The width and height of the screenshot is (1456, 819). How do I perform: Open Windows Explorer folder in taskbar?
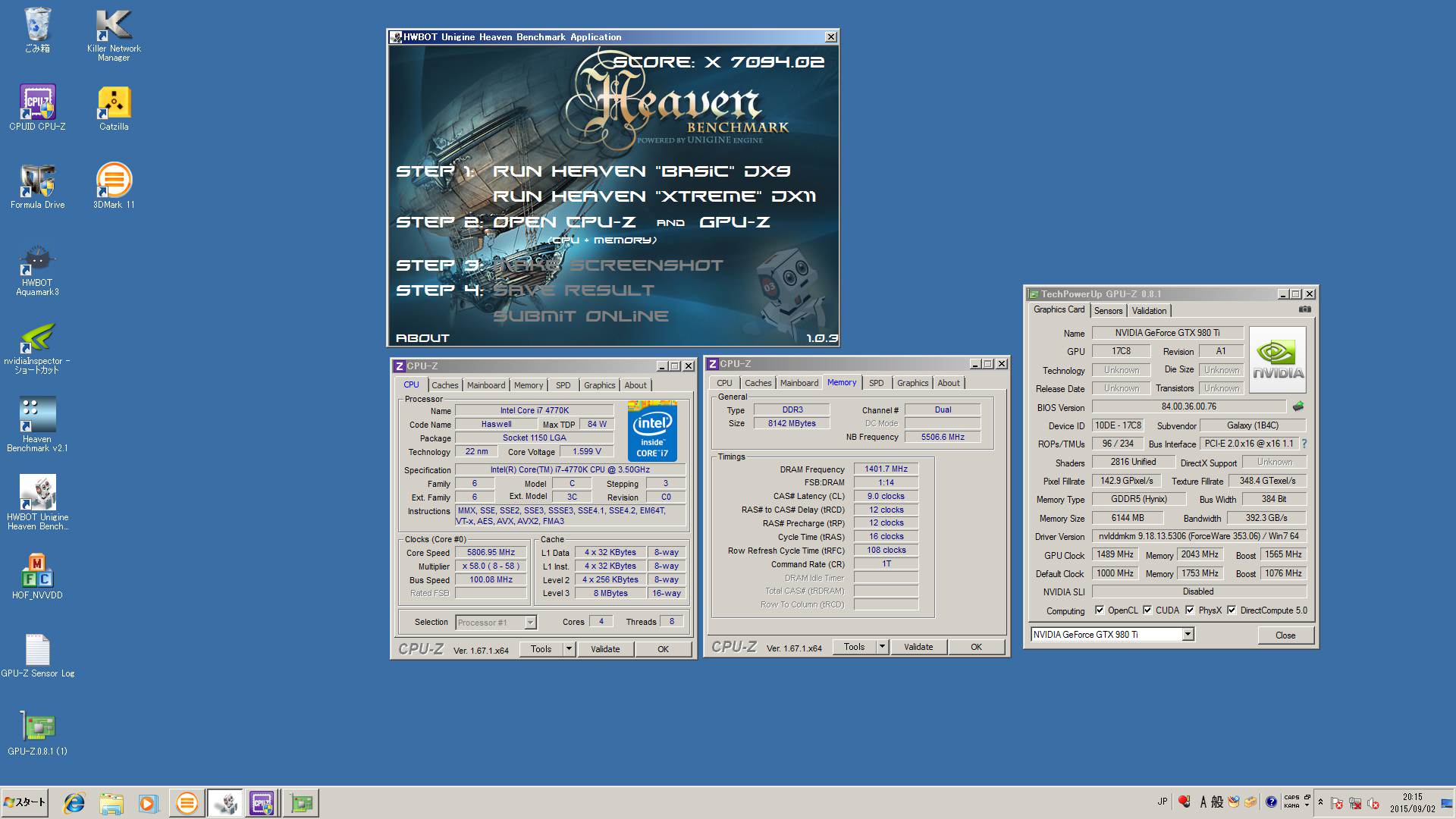click(111, 803)
